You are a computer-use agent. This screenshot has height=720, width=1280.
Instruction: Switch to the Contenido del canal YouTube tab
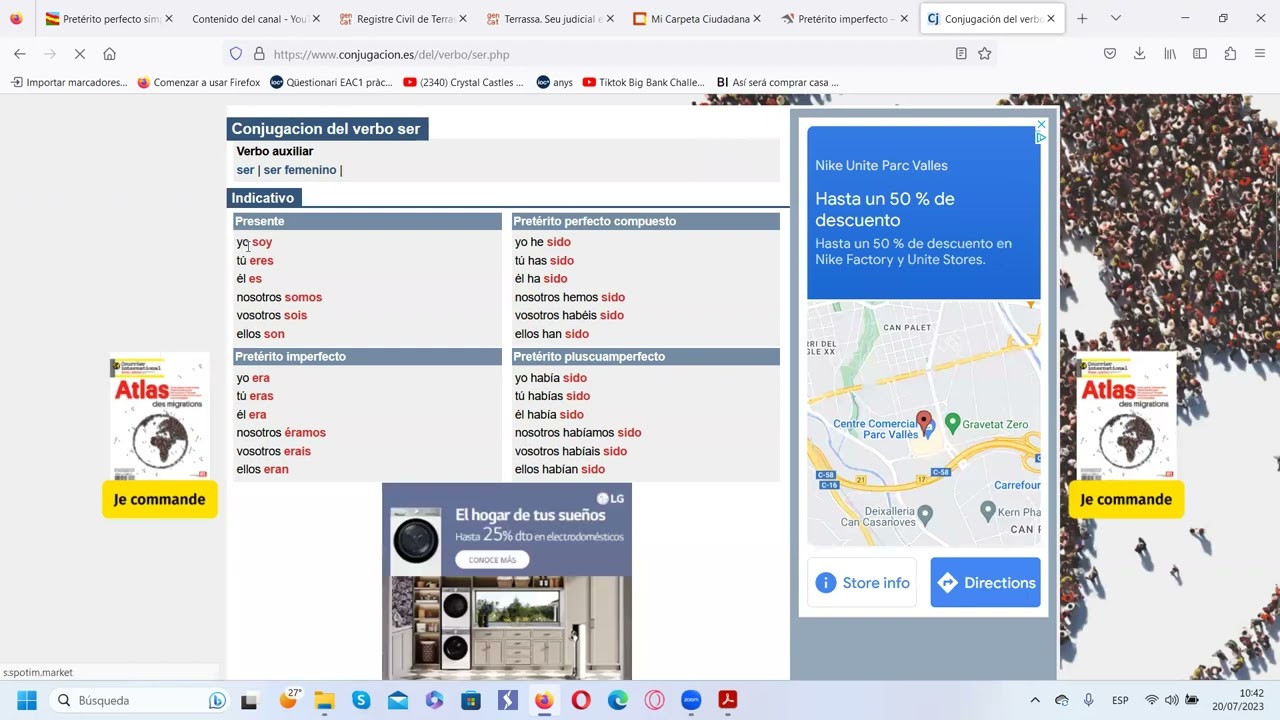click(255, 18)
